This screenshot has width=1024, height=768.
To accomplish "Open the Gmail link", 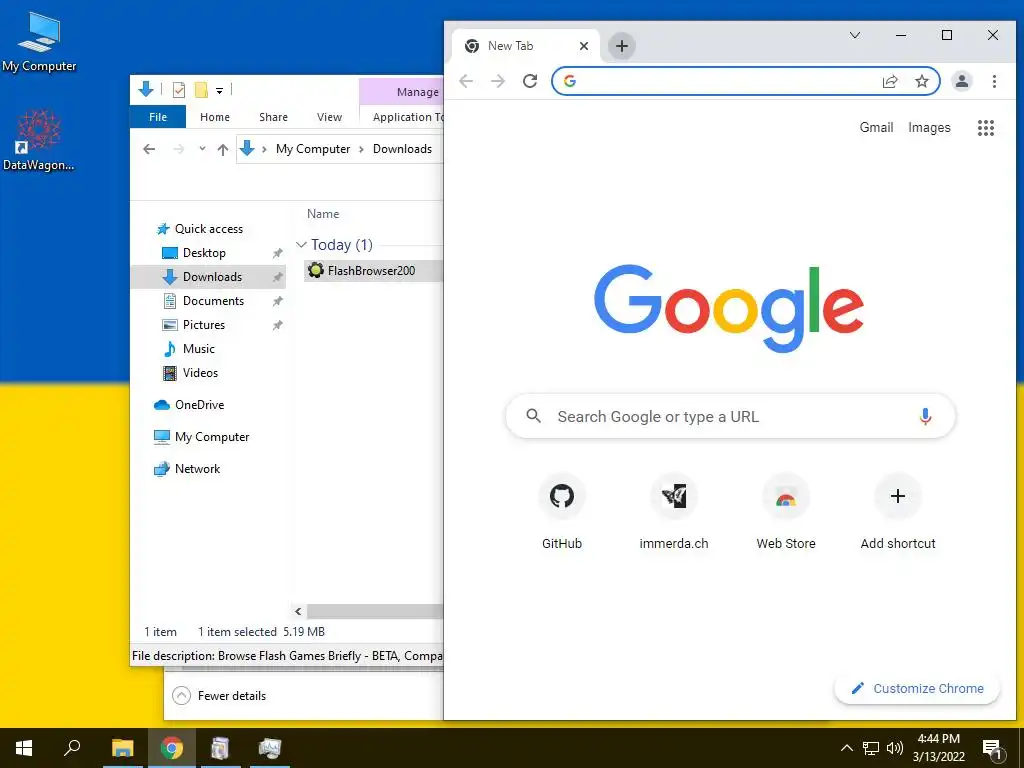I will [876, 127].
